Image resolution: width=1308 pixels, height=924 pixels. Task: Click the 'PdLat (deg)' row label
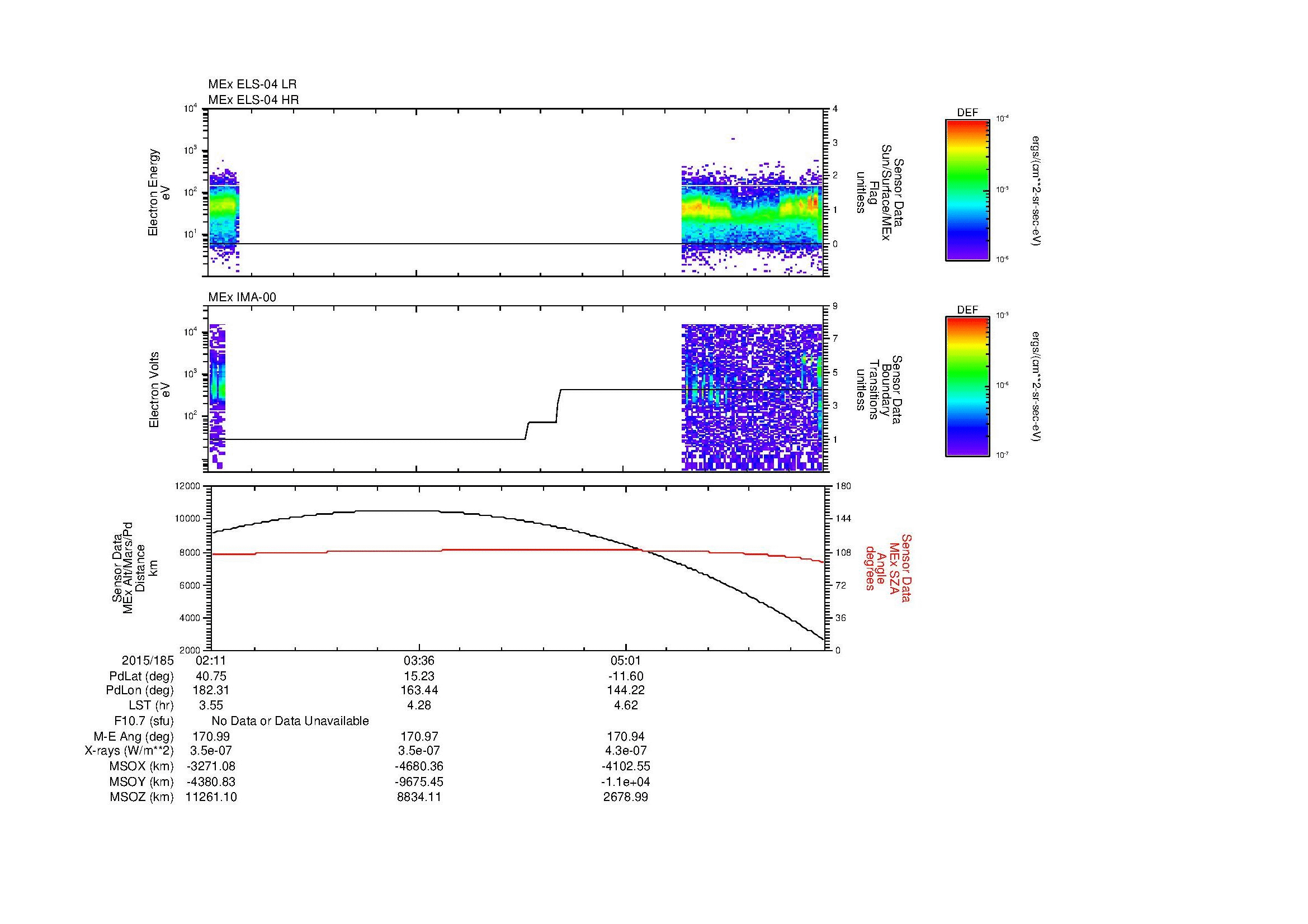(x=141, y=676)
